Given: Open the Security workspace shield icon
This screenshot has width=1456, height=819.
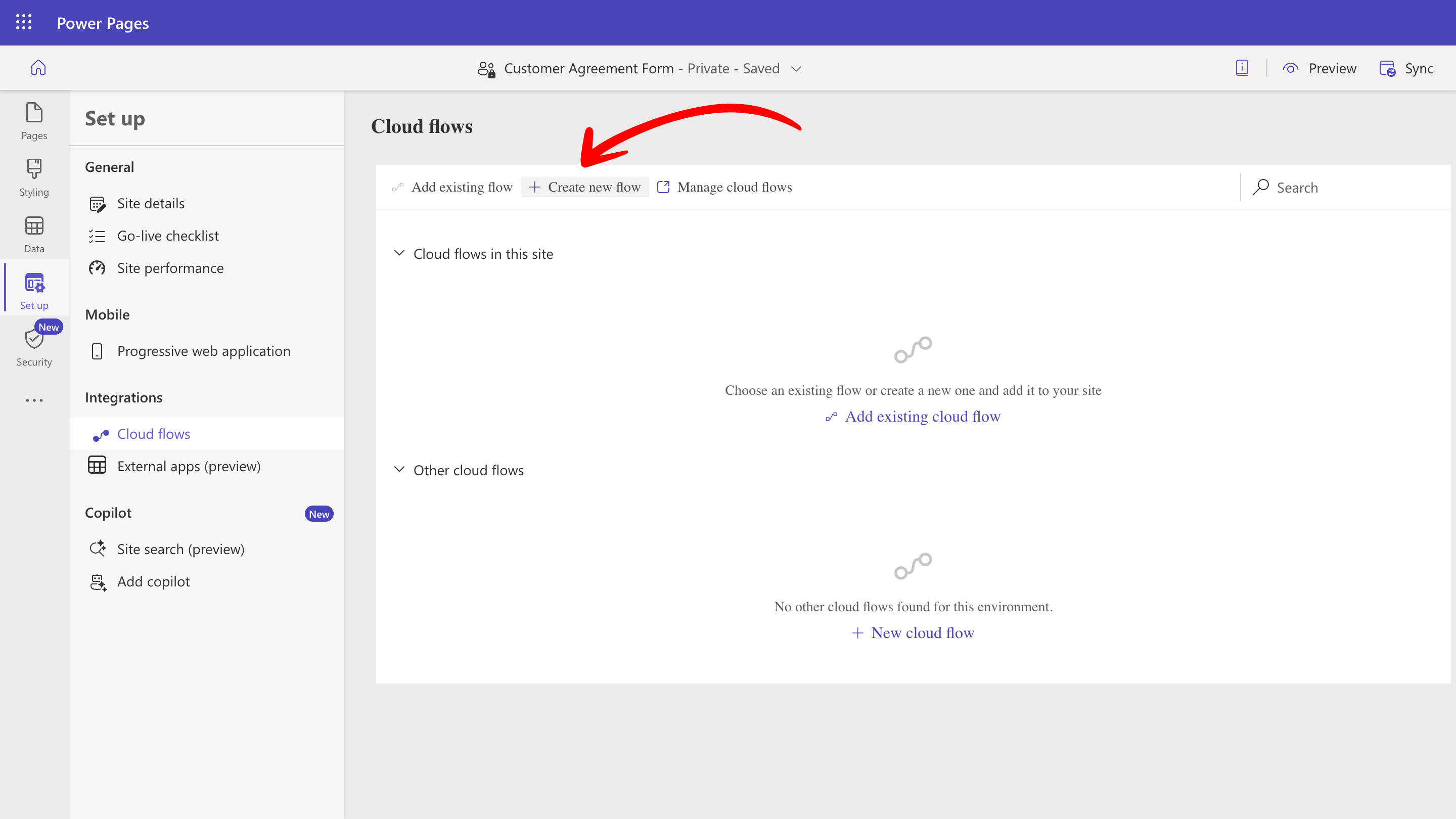Looking at the screenshot, I should (x=34, y=346).
